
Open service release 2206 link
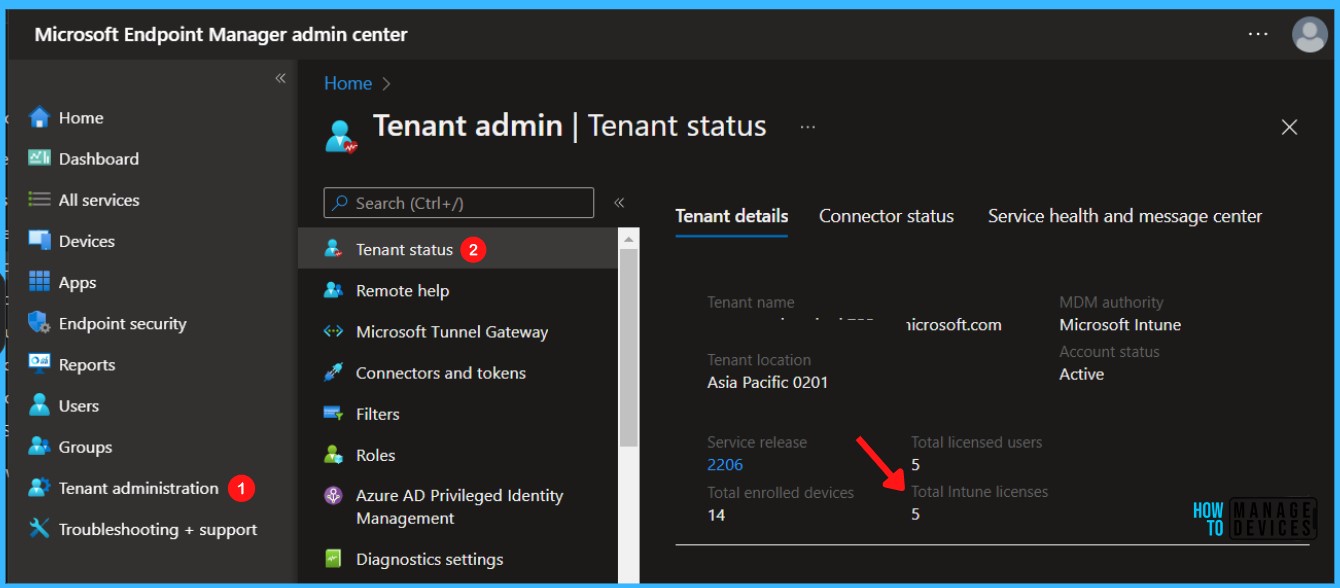click(x=725, y=464)
